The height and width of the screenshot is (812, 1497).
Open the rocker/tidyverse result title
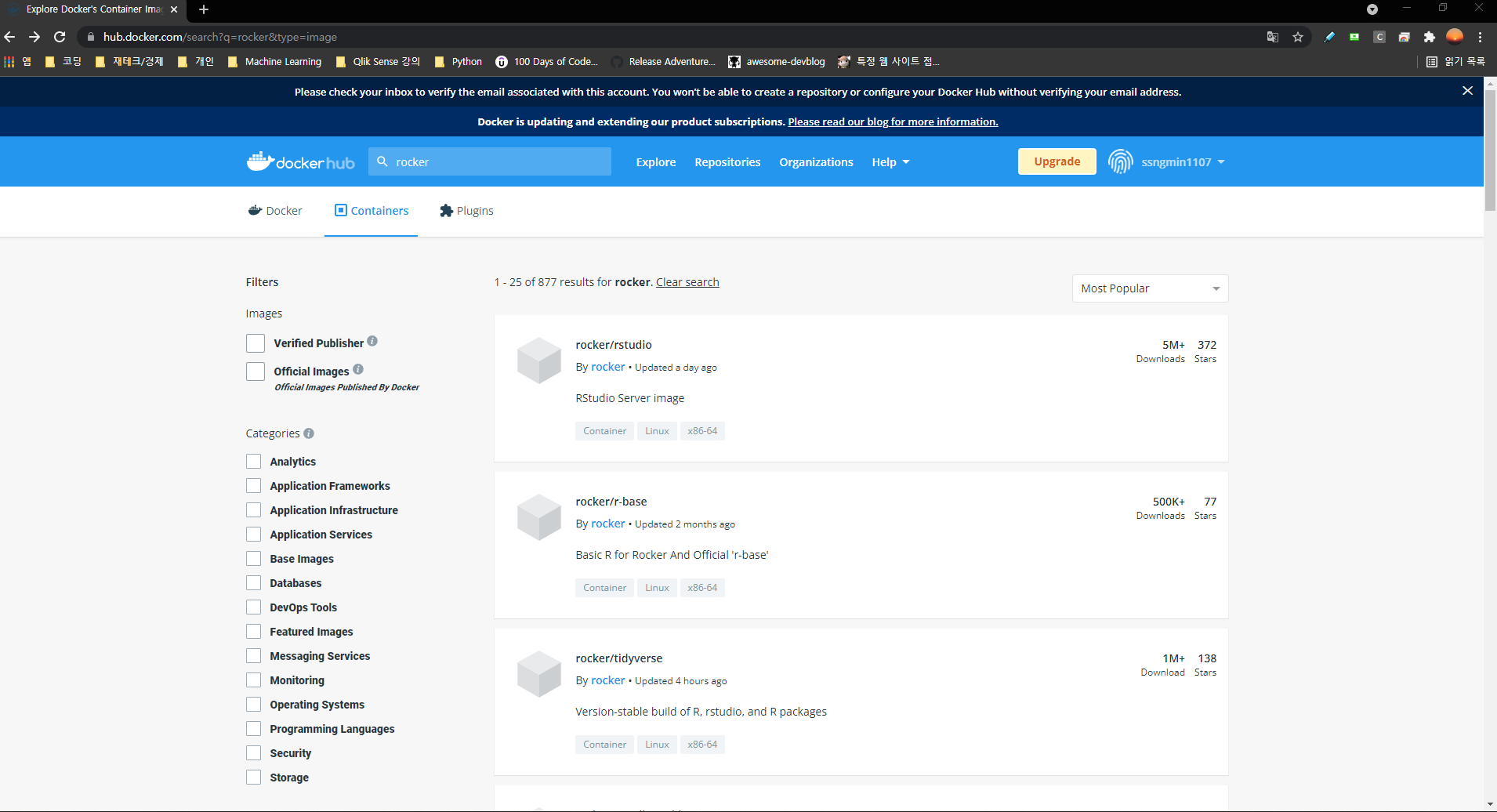tap(619, 658)
